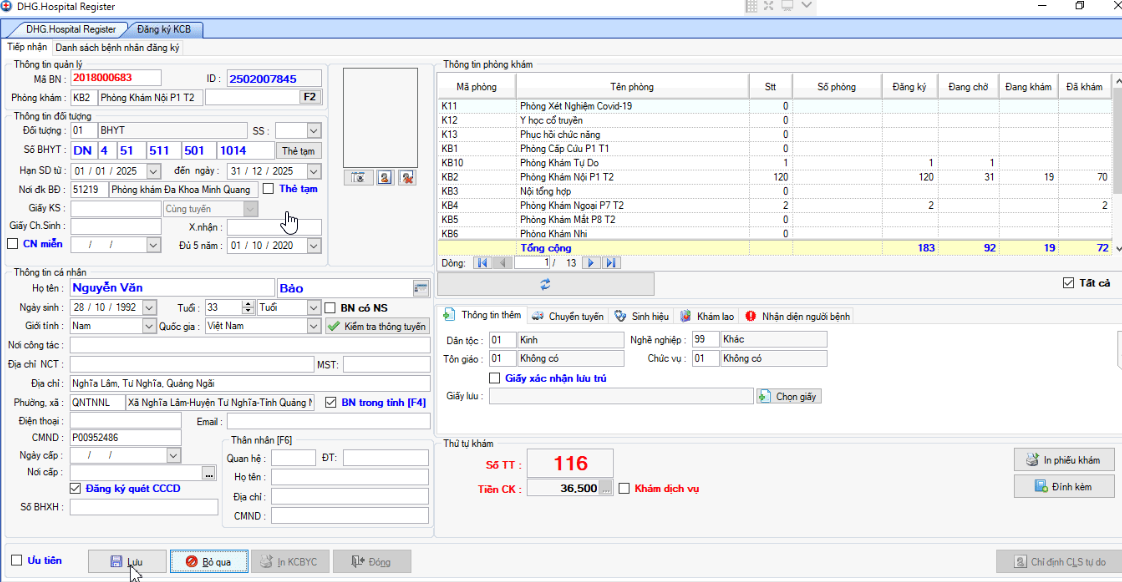Uncheck the Tất cả checkbox
The image size is (1122, 582).
pos(1068,283)
